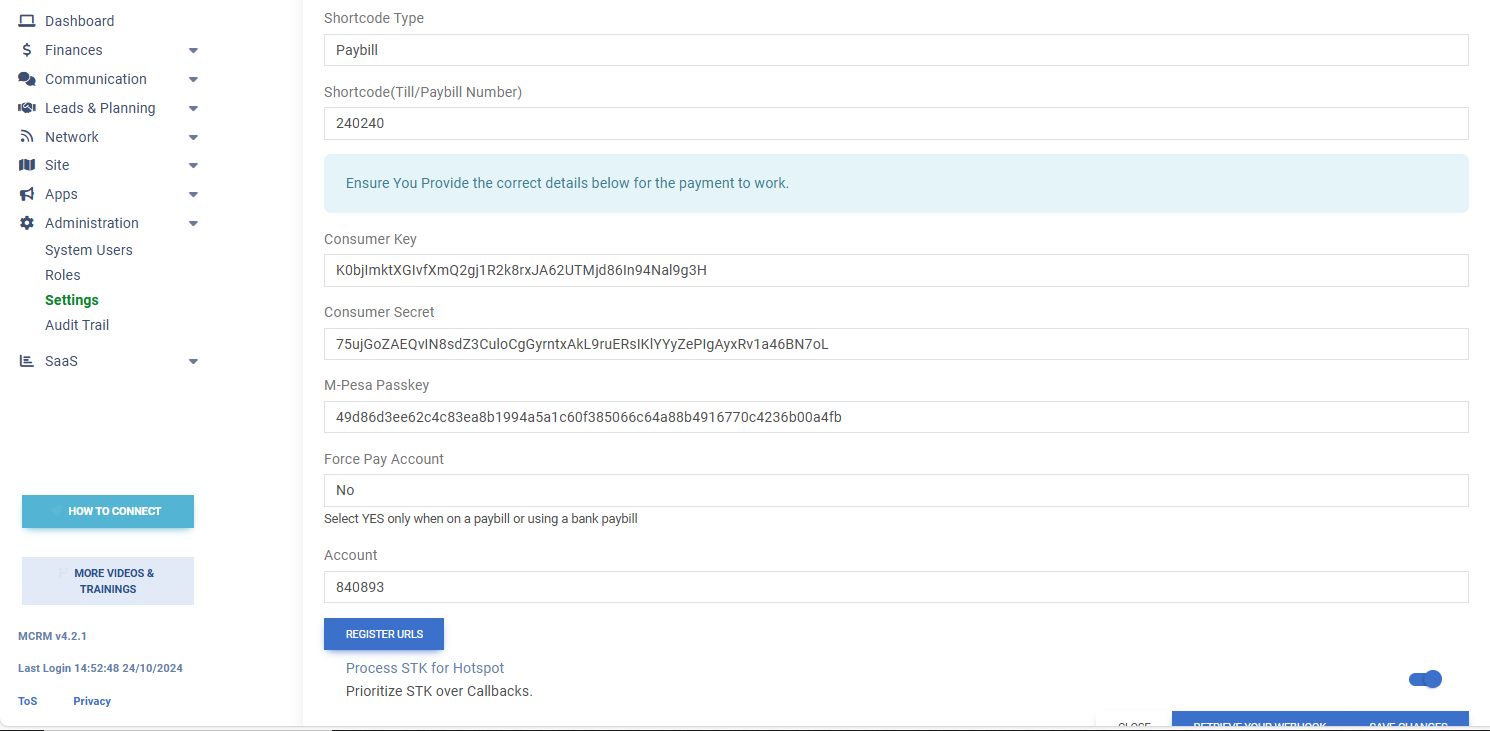Select the Administration gear icon
The height and width of the screenshot is (731, 1490).
click(28, 222)
